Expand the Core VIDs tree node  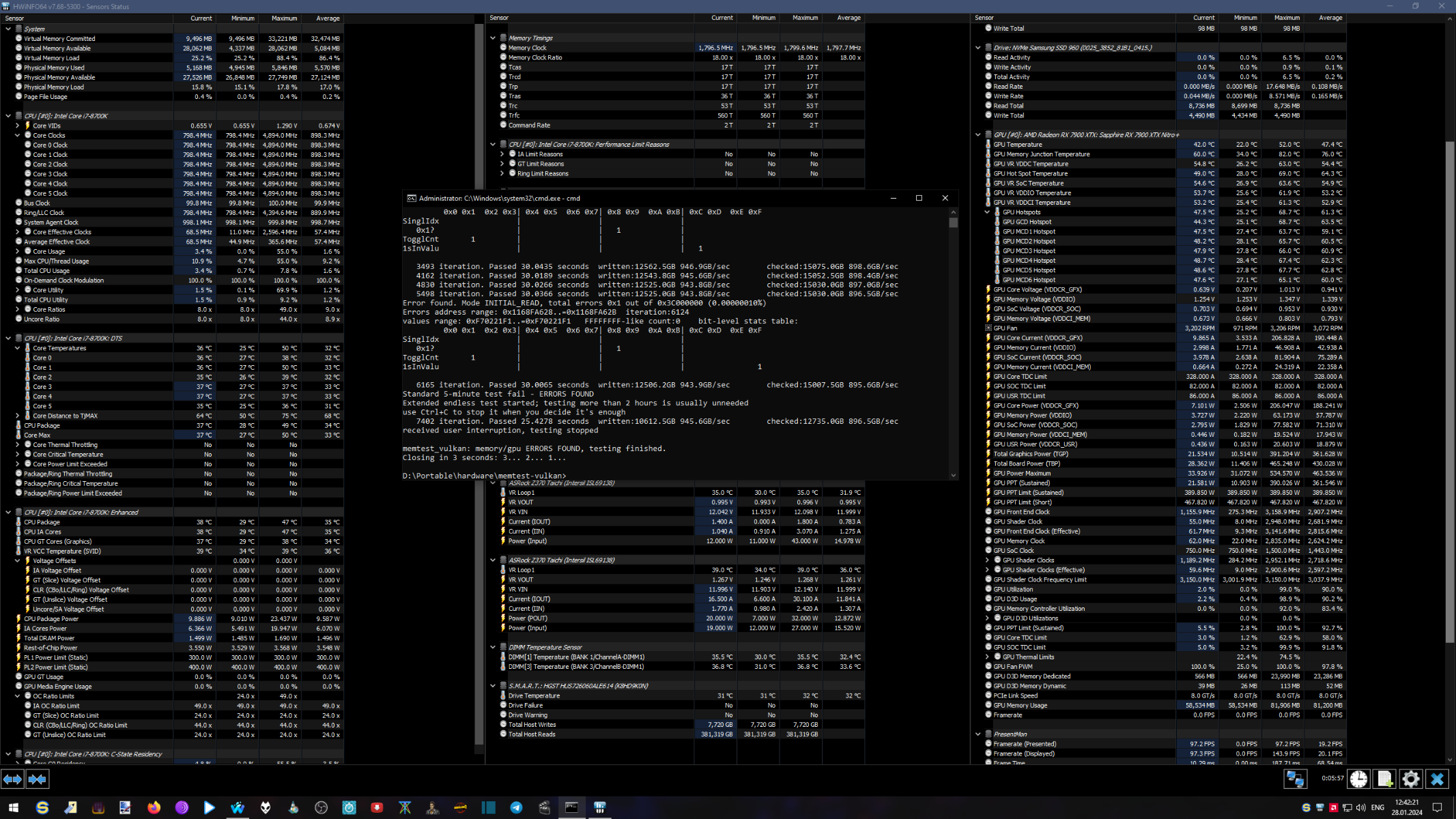[x=18, y=126]
